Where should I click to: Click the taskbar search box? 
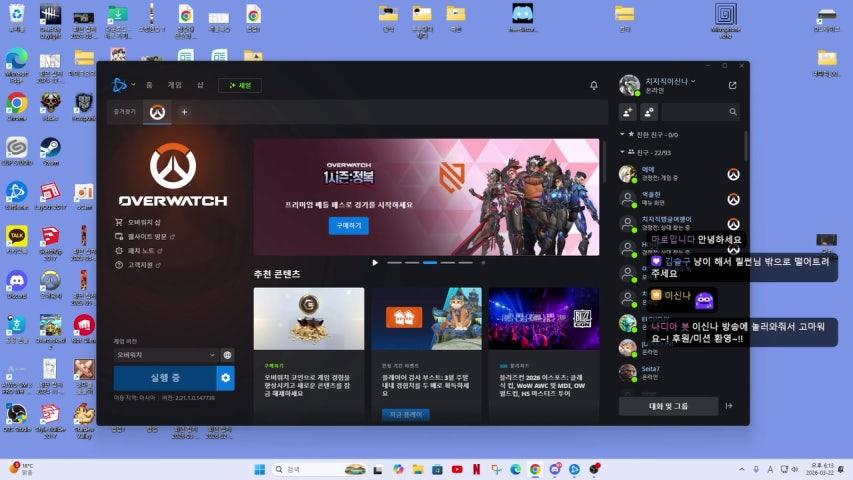point(318,469)
